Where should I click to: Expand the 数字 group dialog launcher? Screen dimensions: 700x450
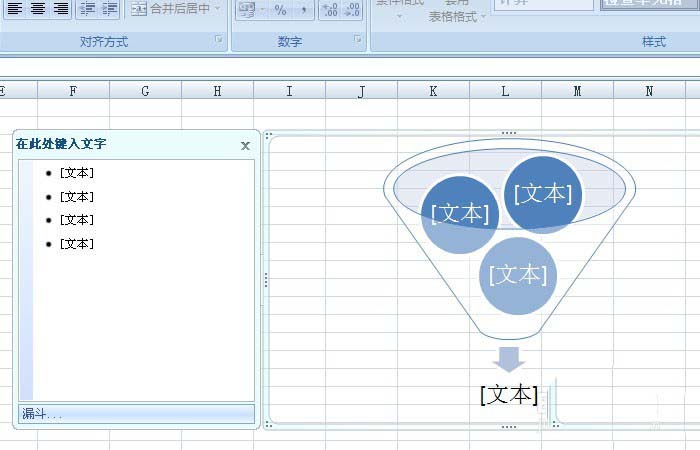point(357,41)
